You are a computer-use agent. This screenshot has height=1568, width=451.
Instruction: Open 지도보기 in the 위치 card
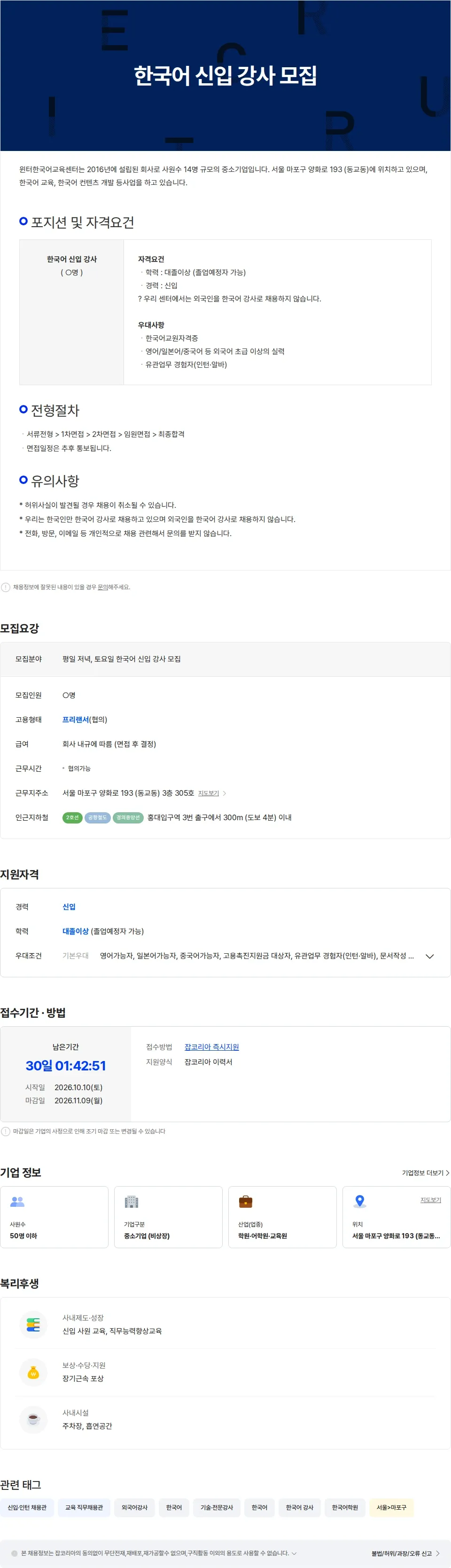click(x=431, y=1200)
